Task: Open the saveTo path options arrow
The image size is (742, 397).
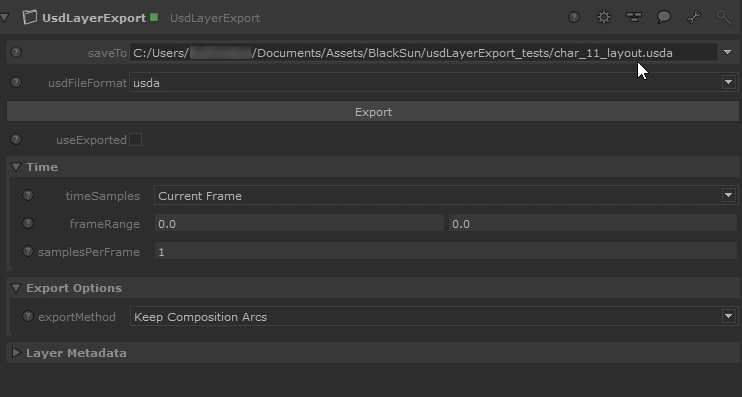Action: [728, 52]
